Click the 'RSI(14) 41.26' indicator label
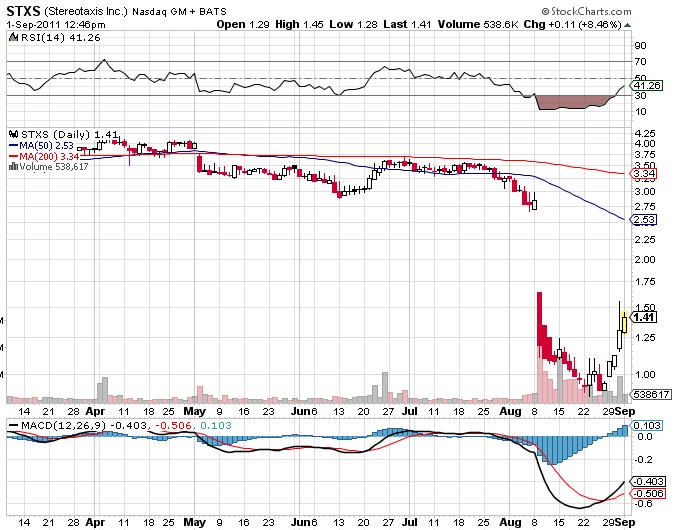 coord(61,38)
